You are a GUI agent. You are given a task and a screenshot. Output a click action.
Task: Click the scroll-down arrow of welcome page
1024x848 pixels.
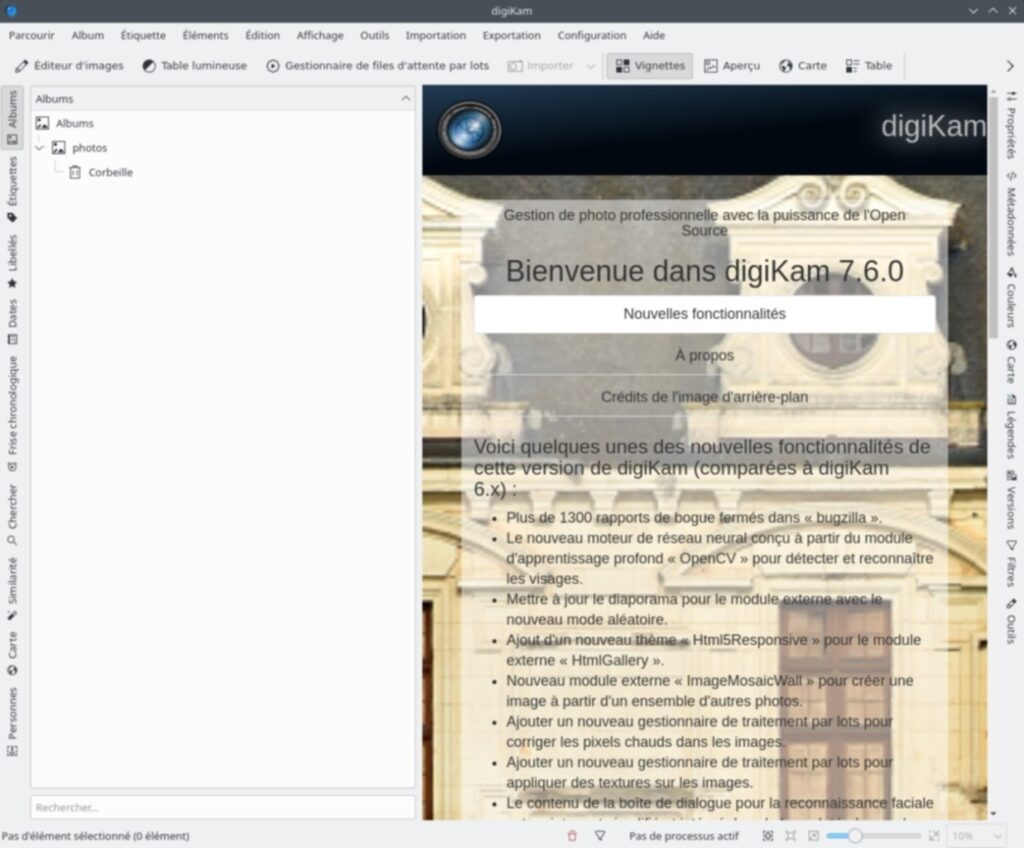tap(993, 813)
